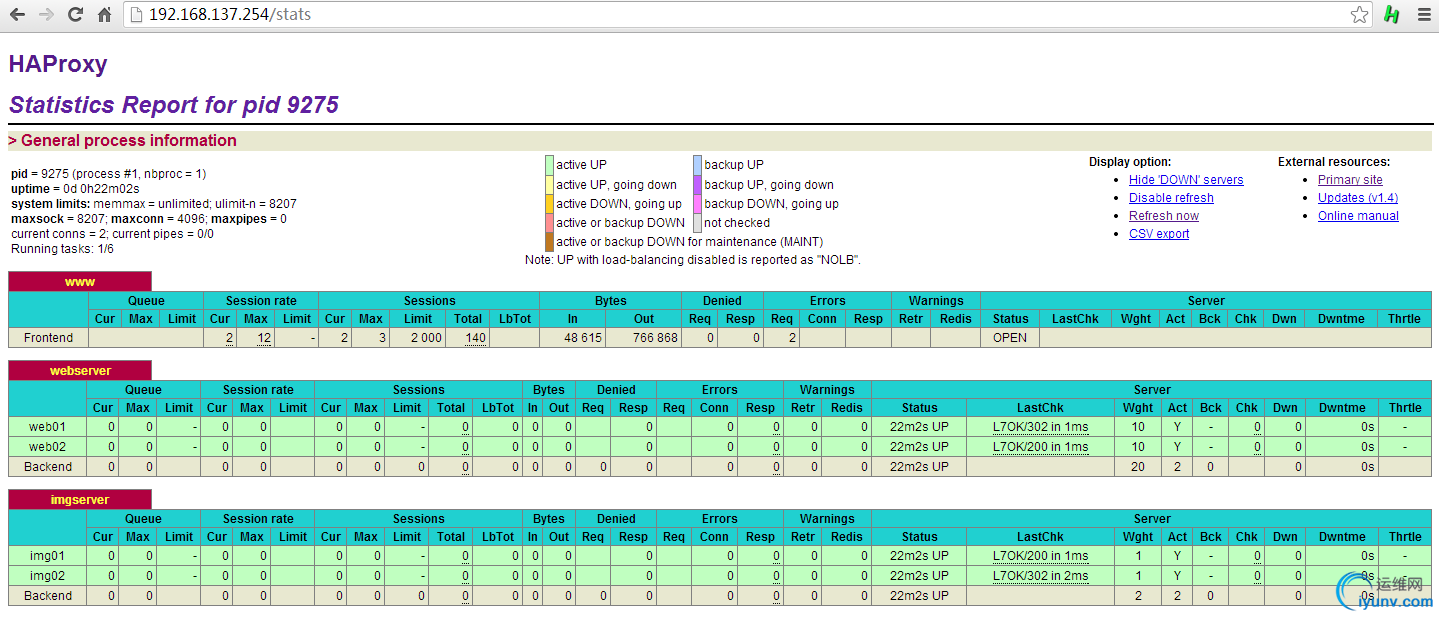
Task: Click the Frontend row label in www
Action: (x=48, y=338)
